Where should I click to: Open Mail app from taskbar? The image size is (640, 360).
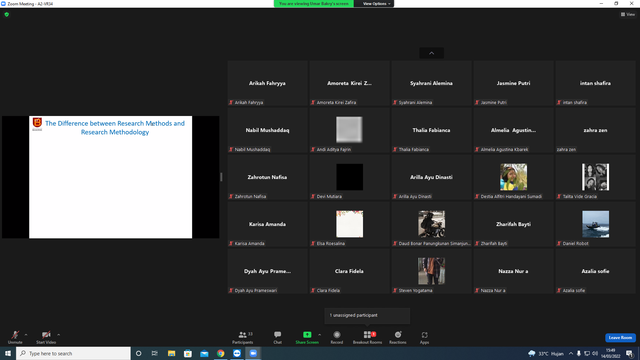point(204,353)
